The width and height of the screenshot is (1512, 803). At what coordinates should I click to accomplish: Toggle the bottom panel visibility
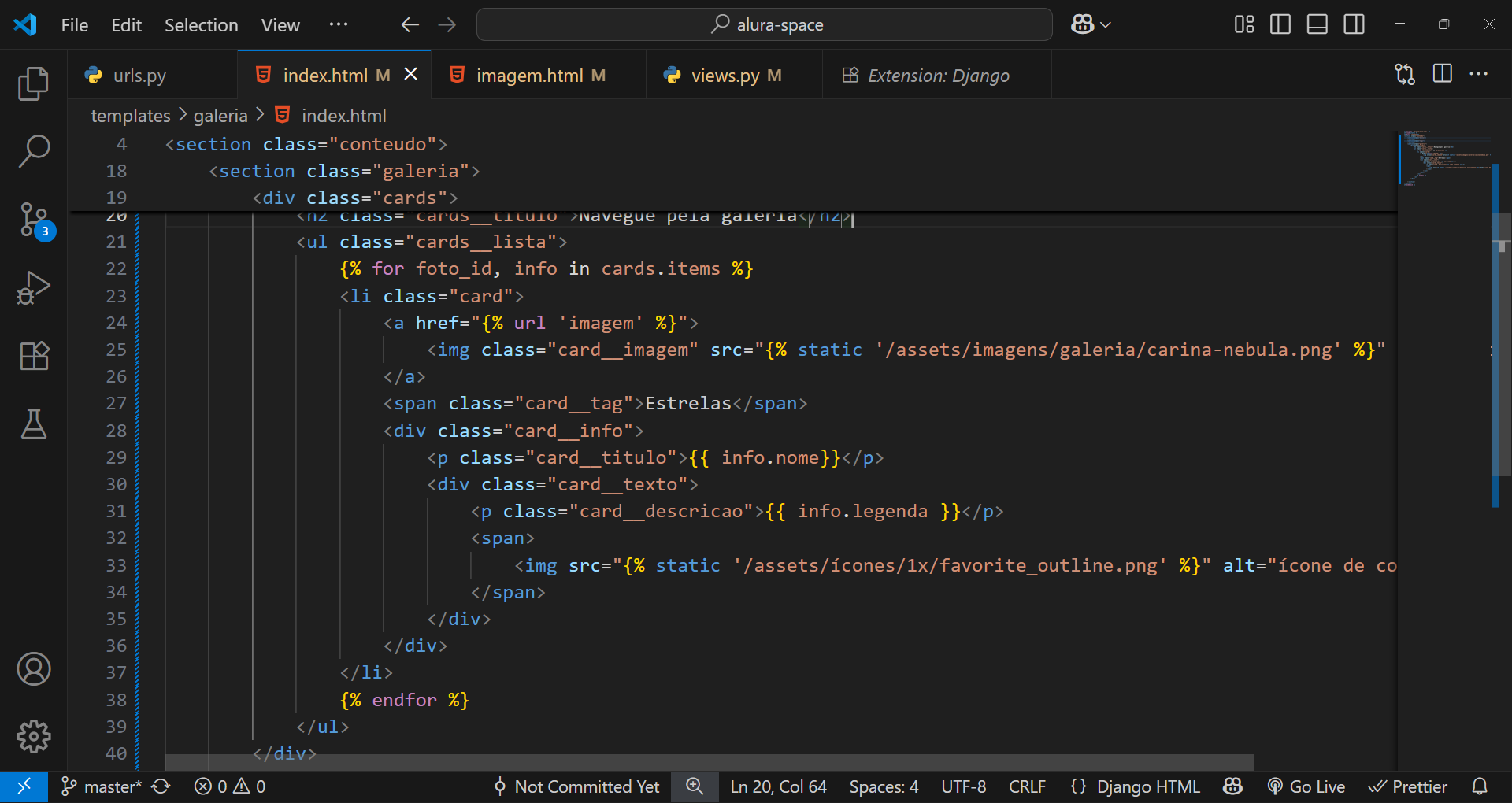1317,24
